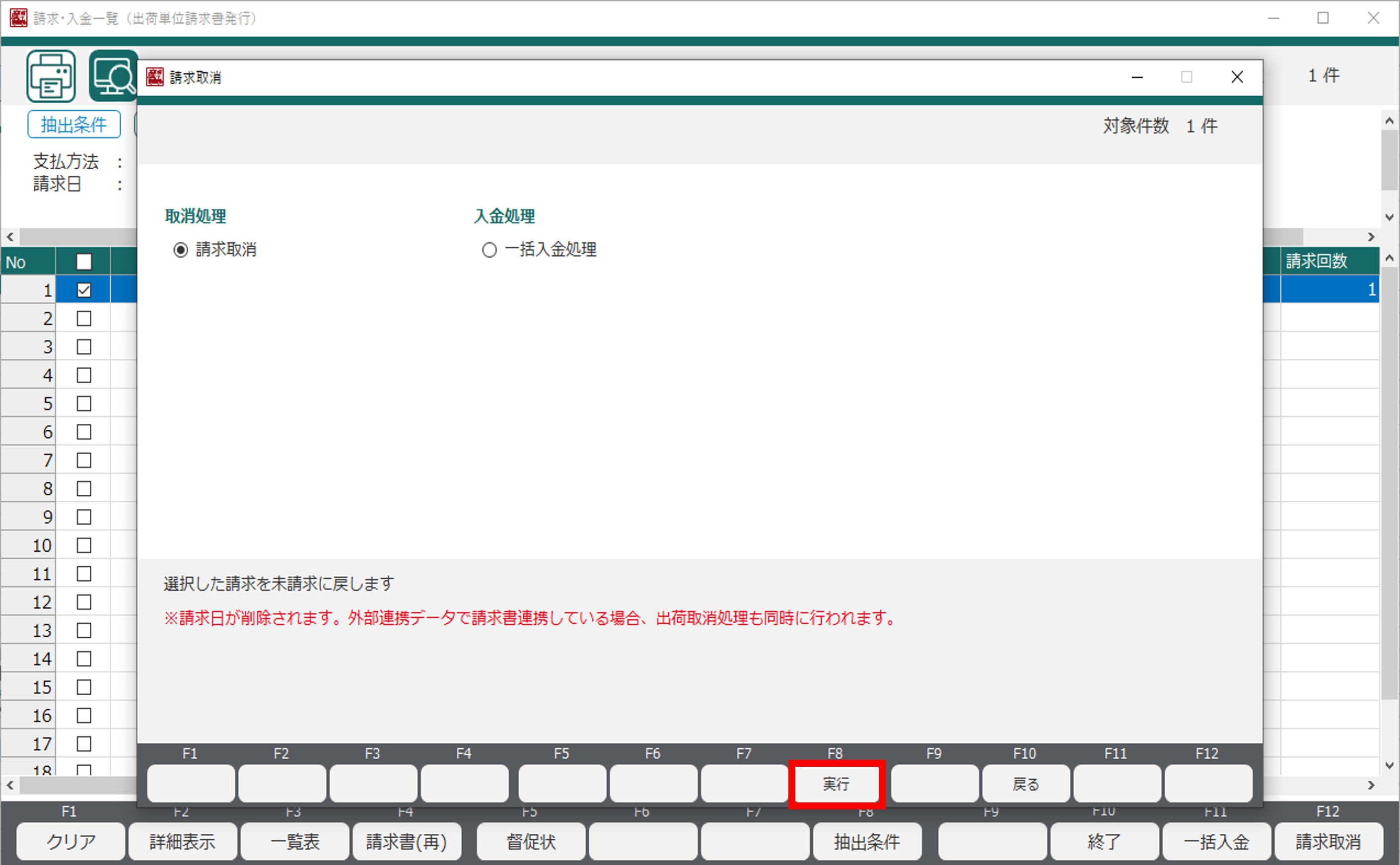The image size is (1400, 865).
Task: Click the 請求取消 dialog title icon
Action: pyautogui.click(x=154, y=76)
